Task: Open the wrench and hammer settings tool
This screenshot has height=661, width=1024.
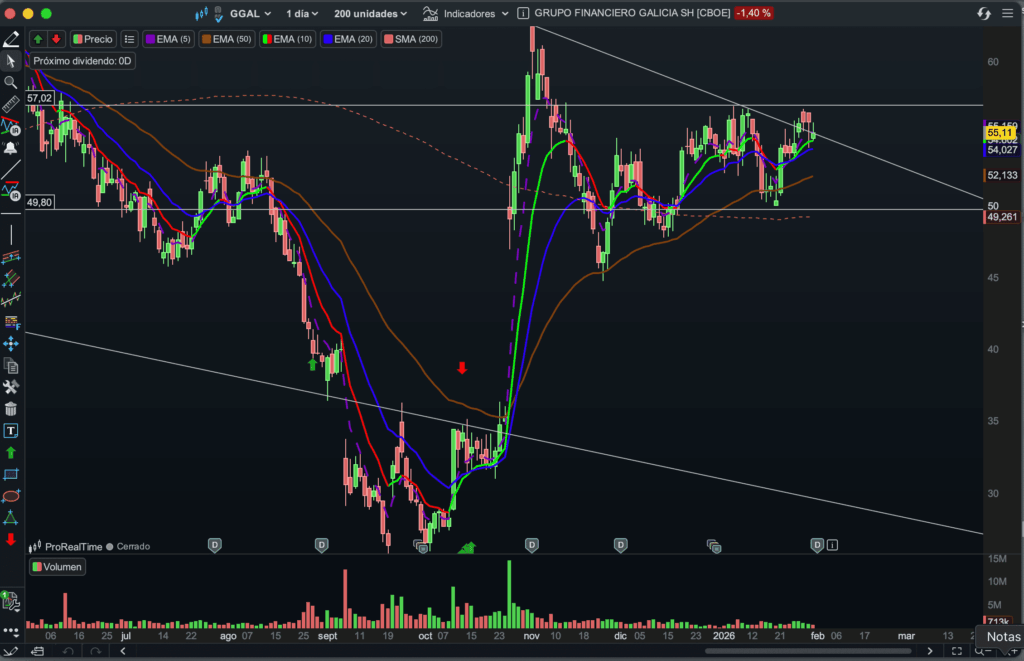Action: [x=11, y=387]
